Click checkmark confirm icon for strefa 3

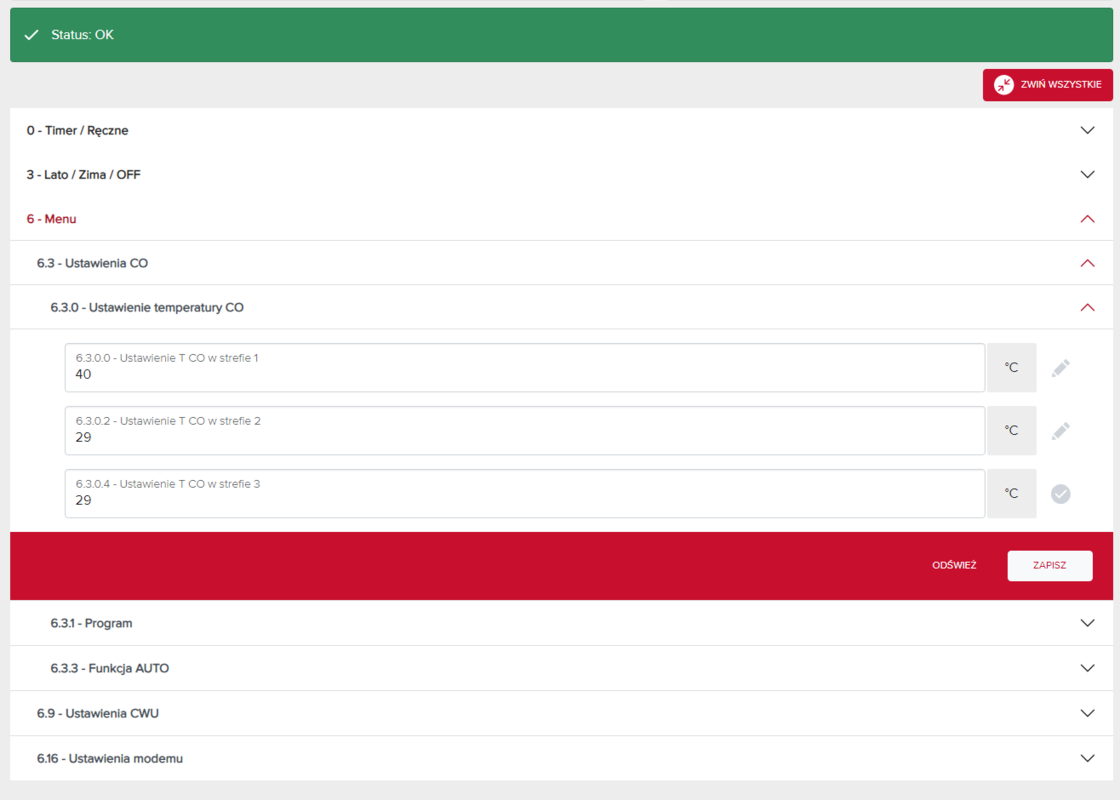coord(1060,494)
